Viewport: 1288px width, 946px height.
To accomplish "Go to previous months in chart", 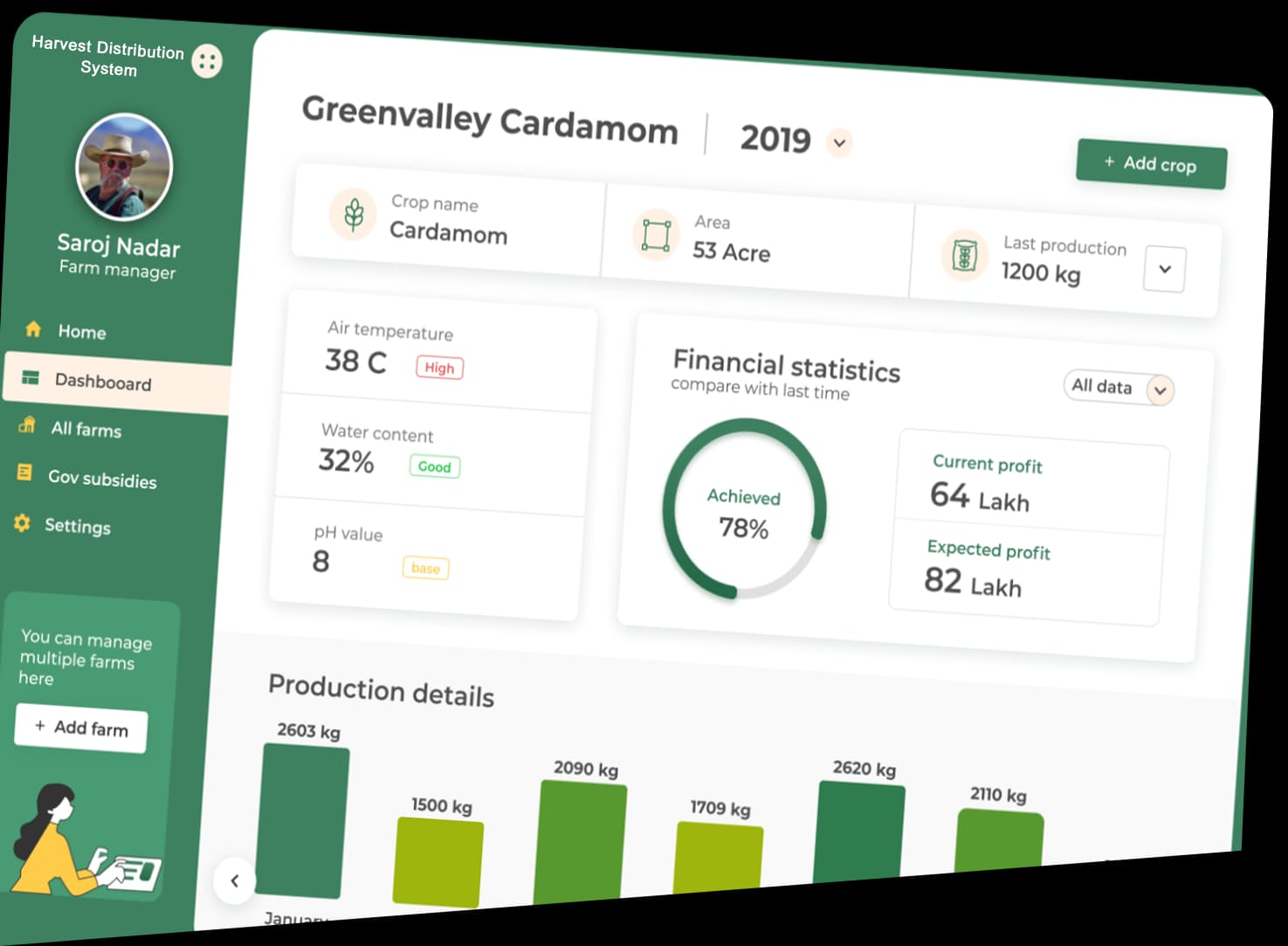I will (234, 880).
